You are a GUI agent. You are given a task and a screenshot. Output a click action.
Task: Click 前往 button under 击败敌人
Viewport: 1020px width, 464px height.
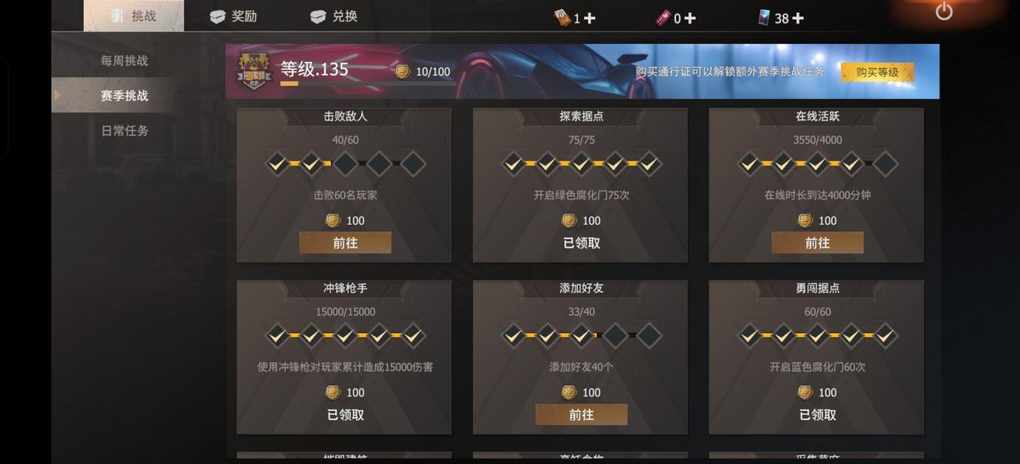345,243
